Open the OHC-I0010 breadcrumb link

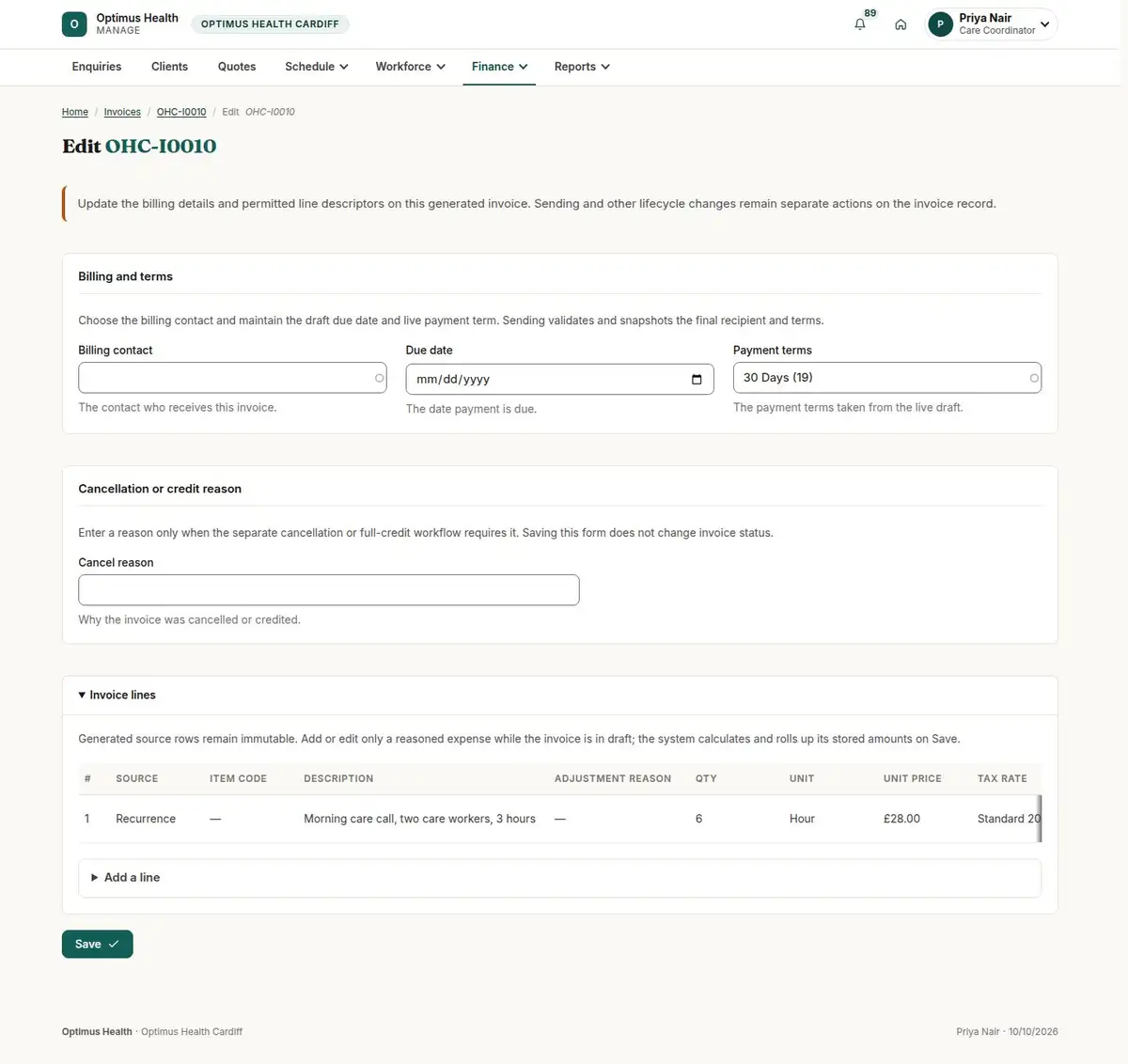(181, 112)
